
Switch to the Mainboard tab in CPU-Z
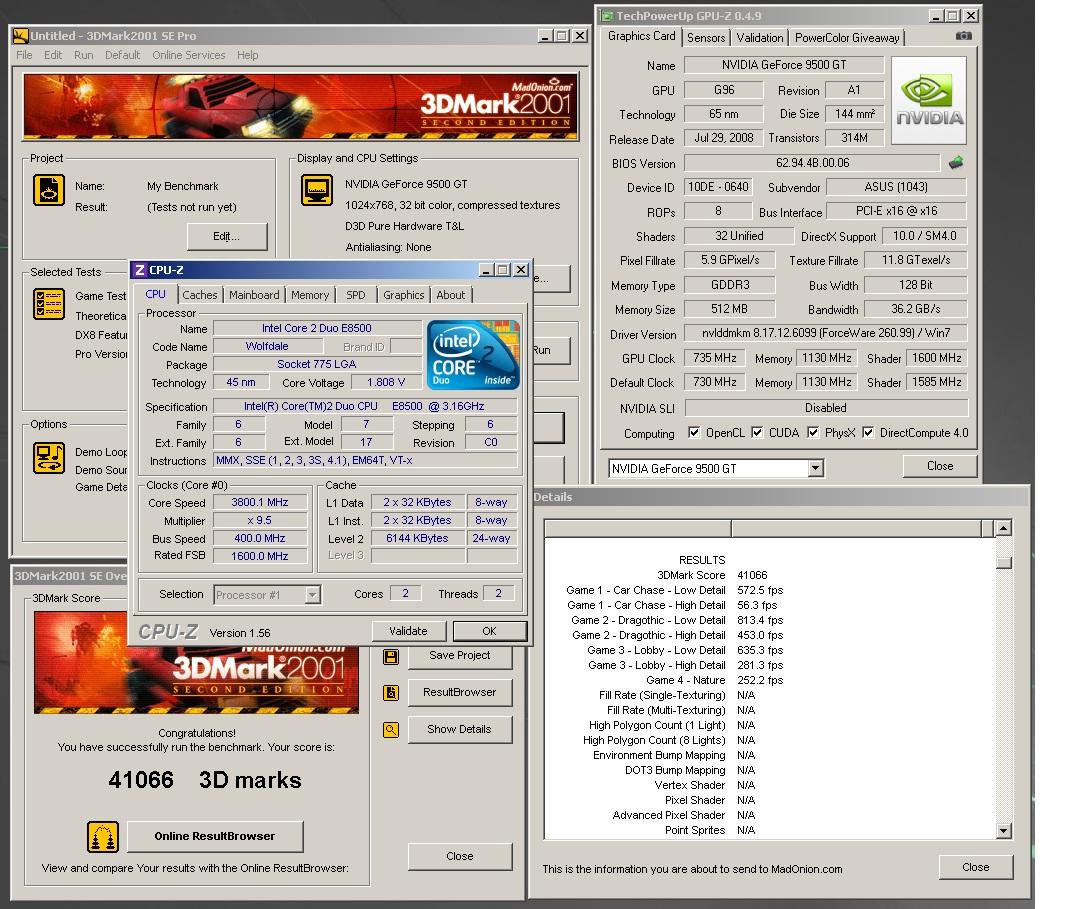click(x=254, y=295)
